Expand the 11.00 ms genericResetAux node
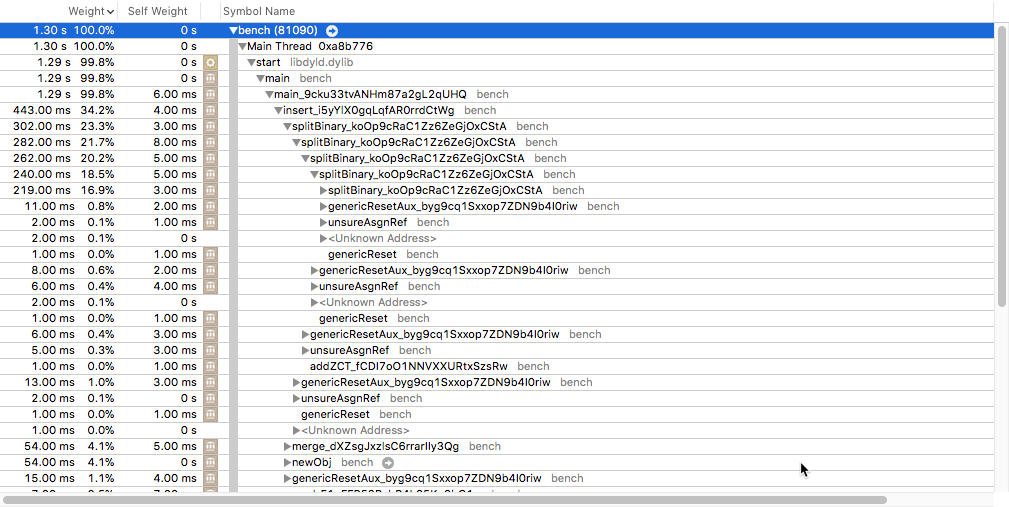This screenshot has height=507, width=1009. pyautogui.click(x=323, y=207)
